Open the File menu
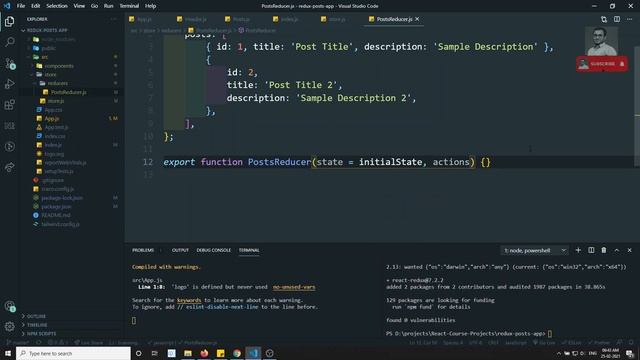Image resolution: width=640 pixels, height=360 pixels. pos(21,6)
